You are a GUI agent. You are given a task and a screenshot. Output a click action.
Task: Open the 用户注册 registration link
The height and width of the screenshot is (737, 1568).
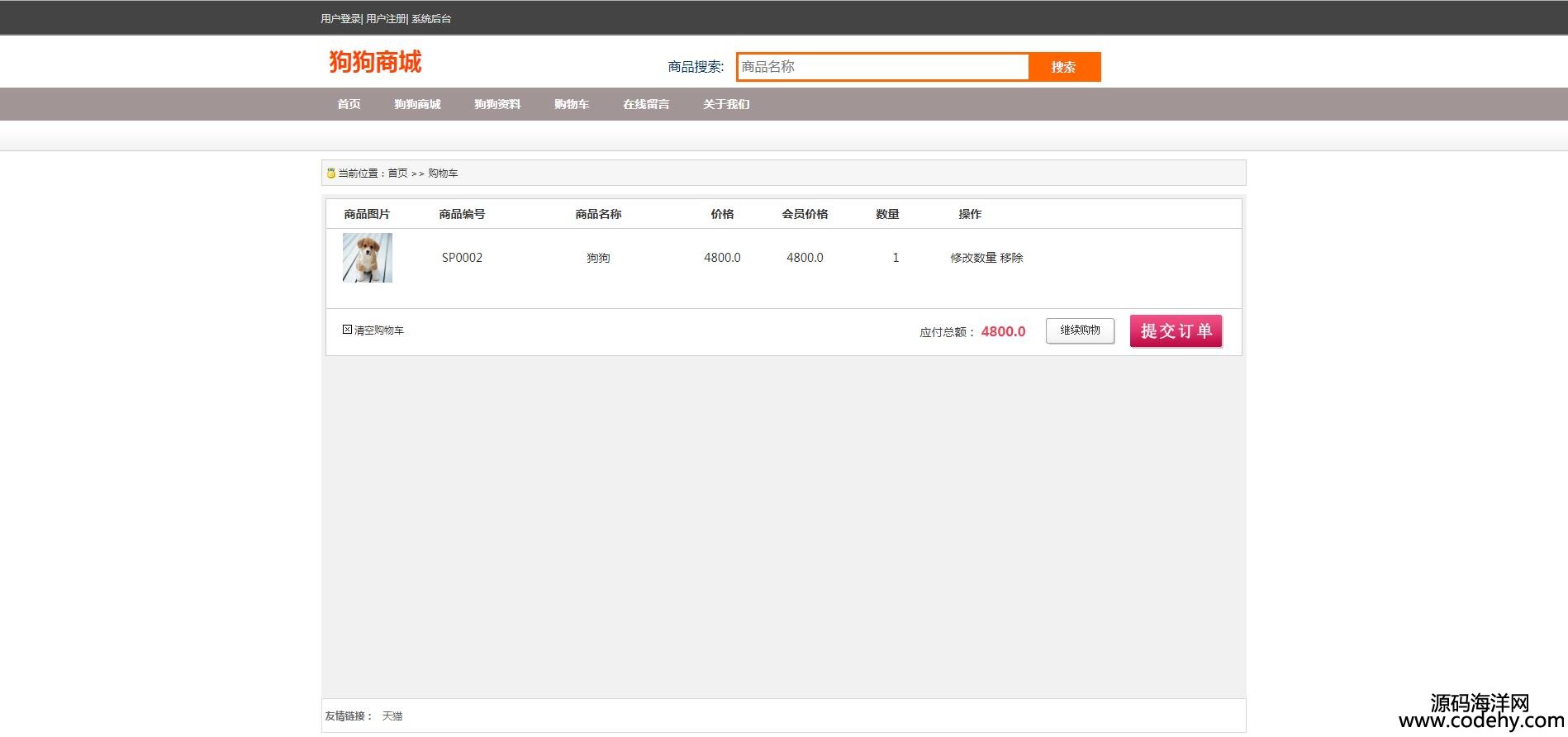pos(386,19)
